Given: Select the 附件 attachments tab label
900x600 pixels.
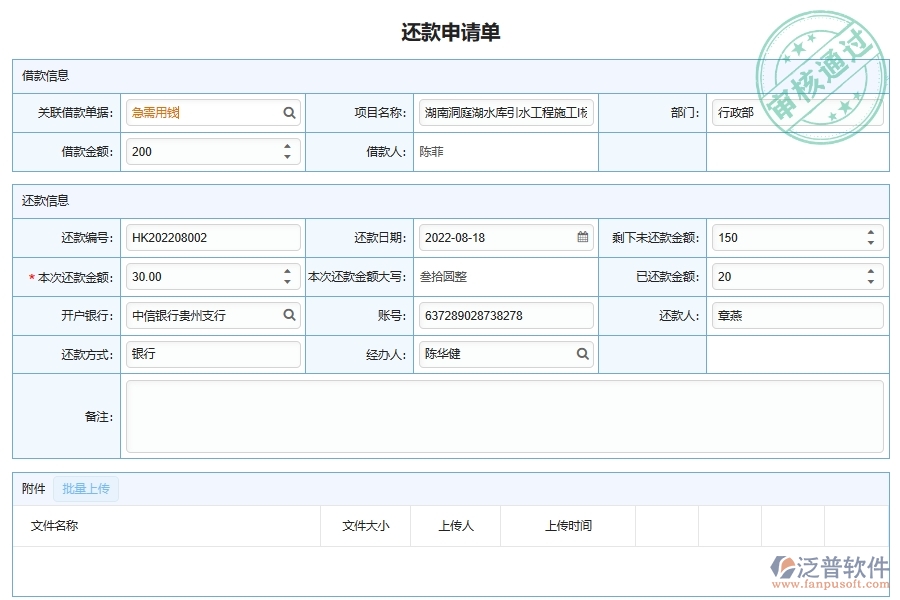Looking at the screenshot, I should [x=34, y=488].
